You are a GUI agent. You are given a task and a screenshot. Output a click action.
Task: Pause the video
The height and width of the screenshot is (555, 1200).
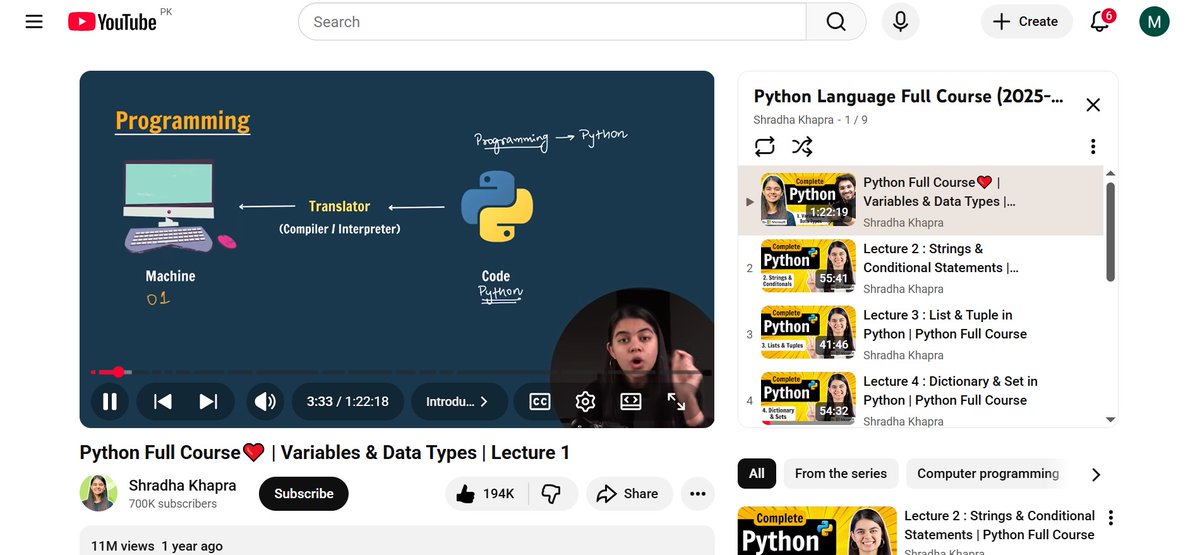point(110,401)
